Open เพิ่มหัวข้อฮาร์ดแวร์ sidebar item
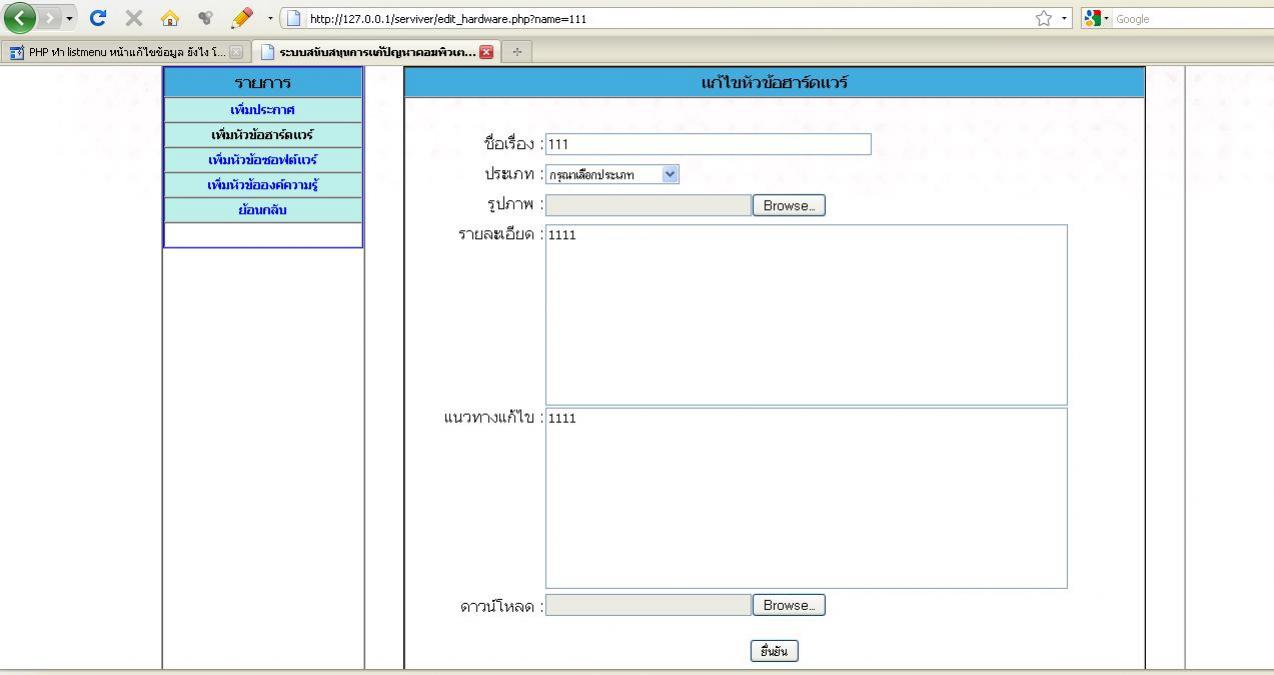 coord(263,134)
